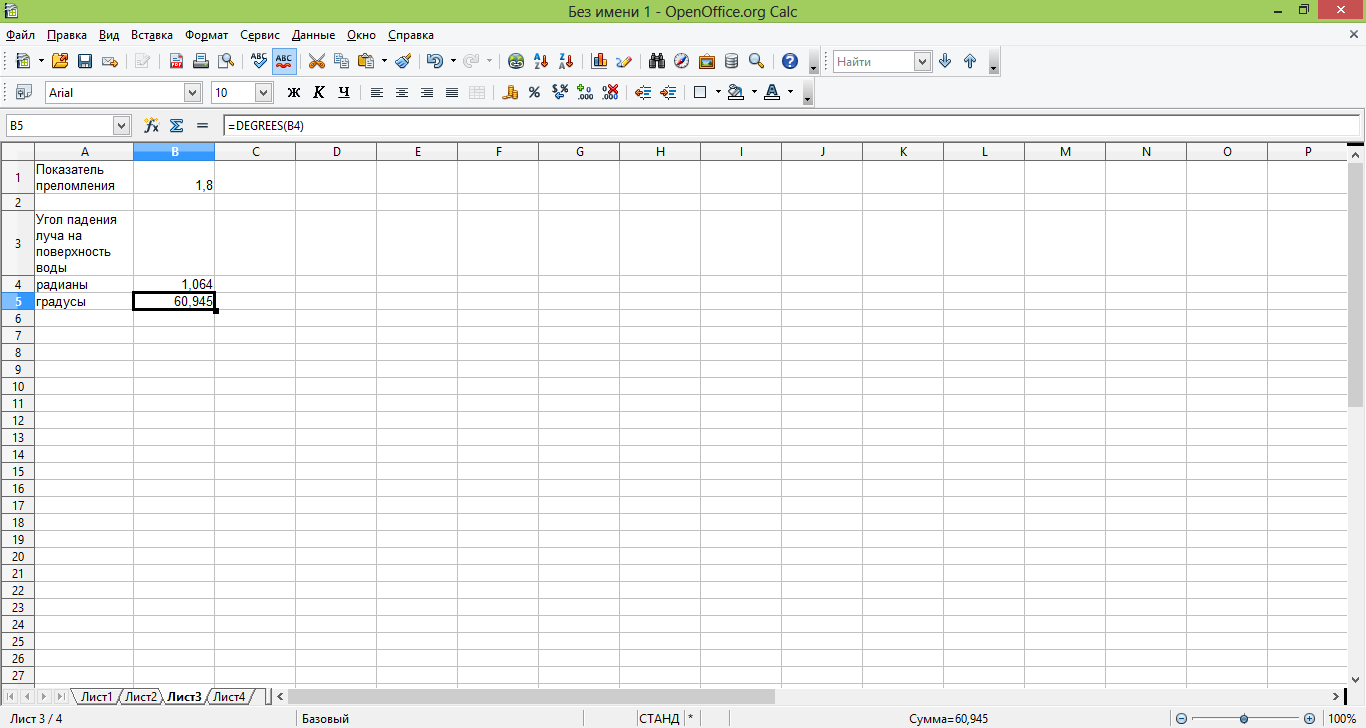Open the Правка menu
Image resolution: width=1366 pixels, height=728 pixels.
pos(67,35)
